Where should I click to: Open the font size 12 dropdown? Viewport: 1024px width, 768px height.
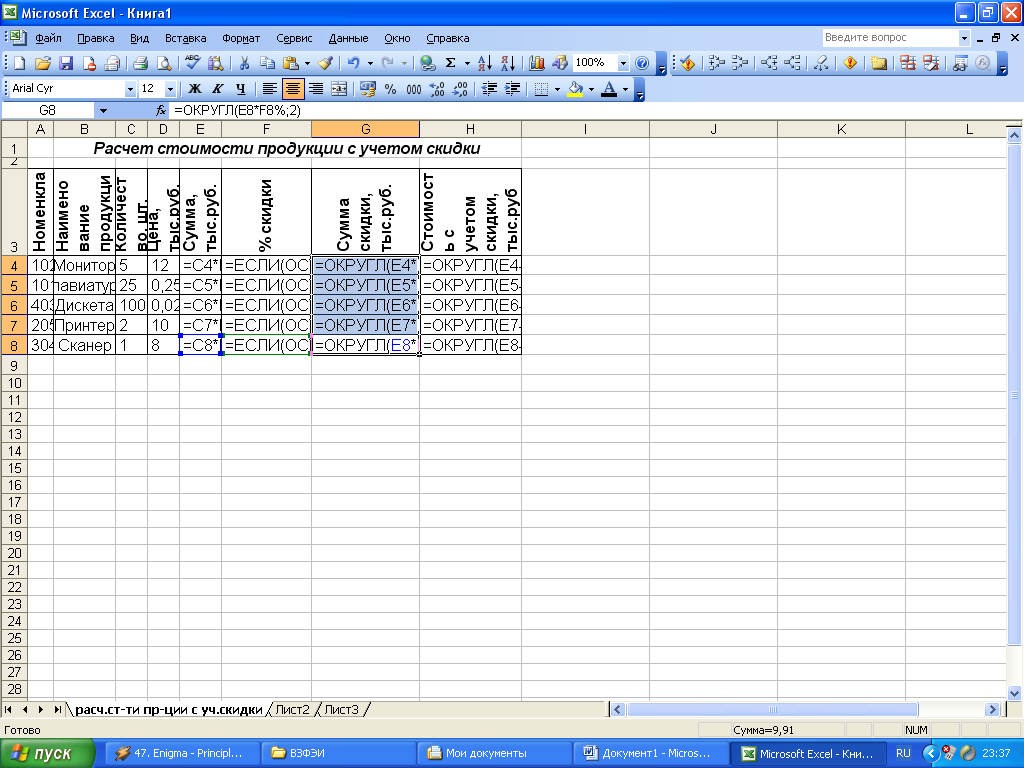click(x=170, y=89)
